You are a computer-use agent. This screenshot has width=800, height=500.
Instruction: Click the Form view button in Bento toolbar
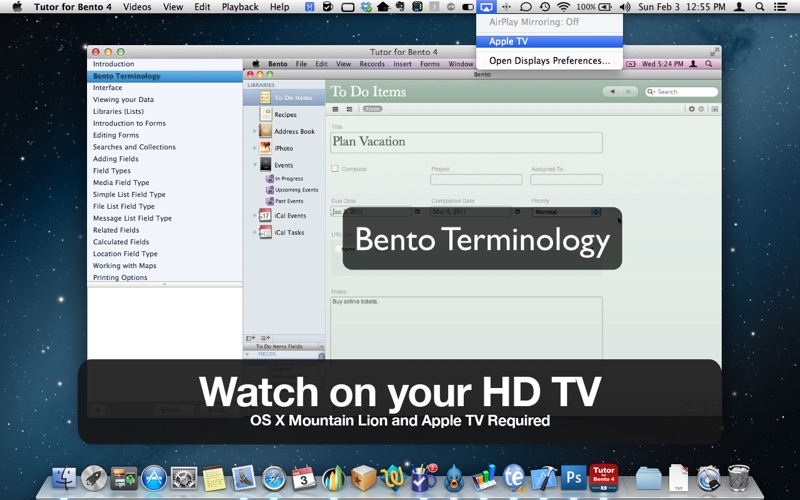[x=372, y=109]
